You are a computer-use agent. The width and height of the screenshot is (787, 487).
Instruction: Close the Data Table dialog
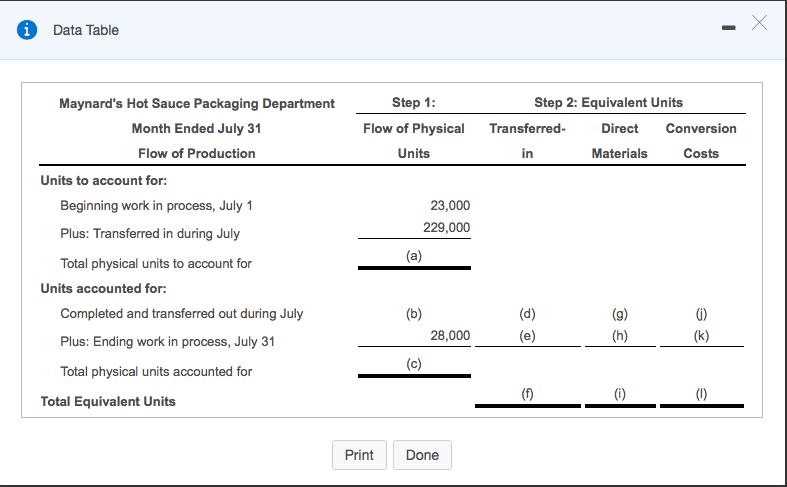[759, 23]
